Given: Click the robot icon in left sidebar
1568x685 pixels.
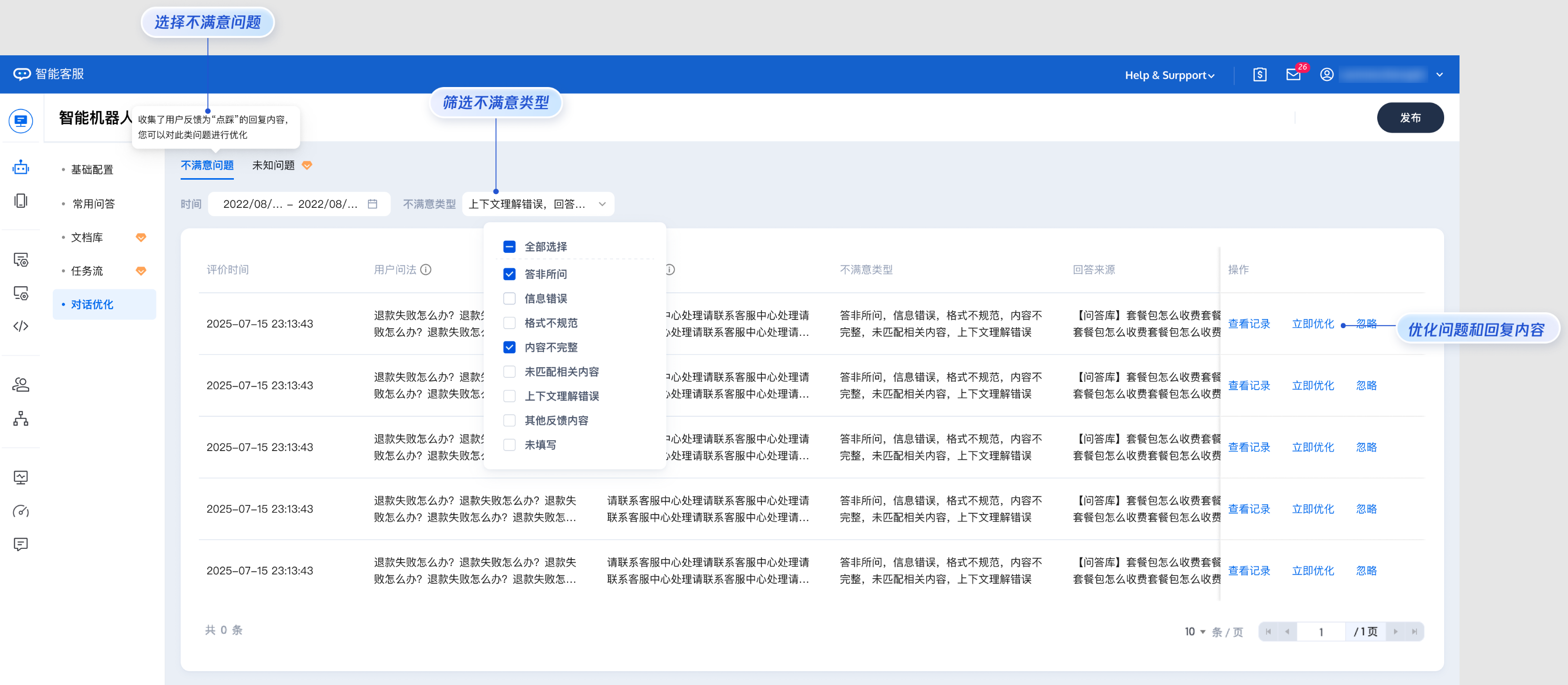Looking at the screenshot, I should tap(20, 167).
